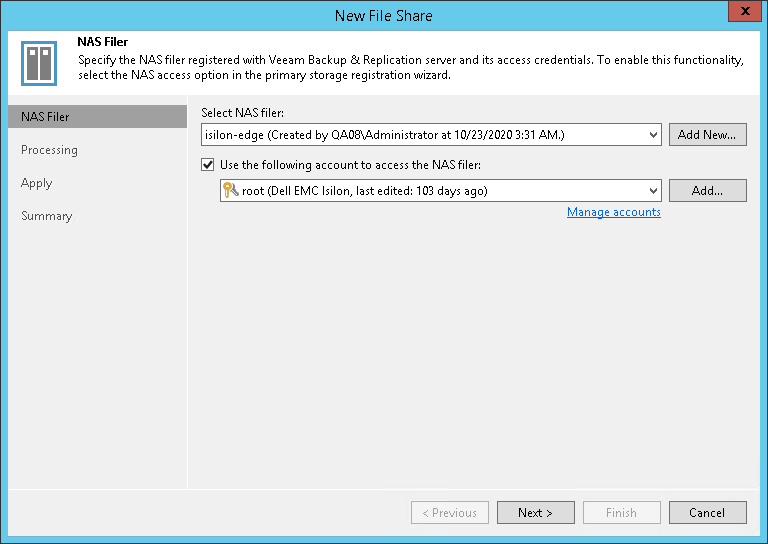Switch to the Processing step
This screenshot has height=544, width=768.
(49, 150)
